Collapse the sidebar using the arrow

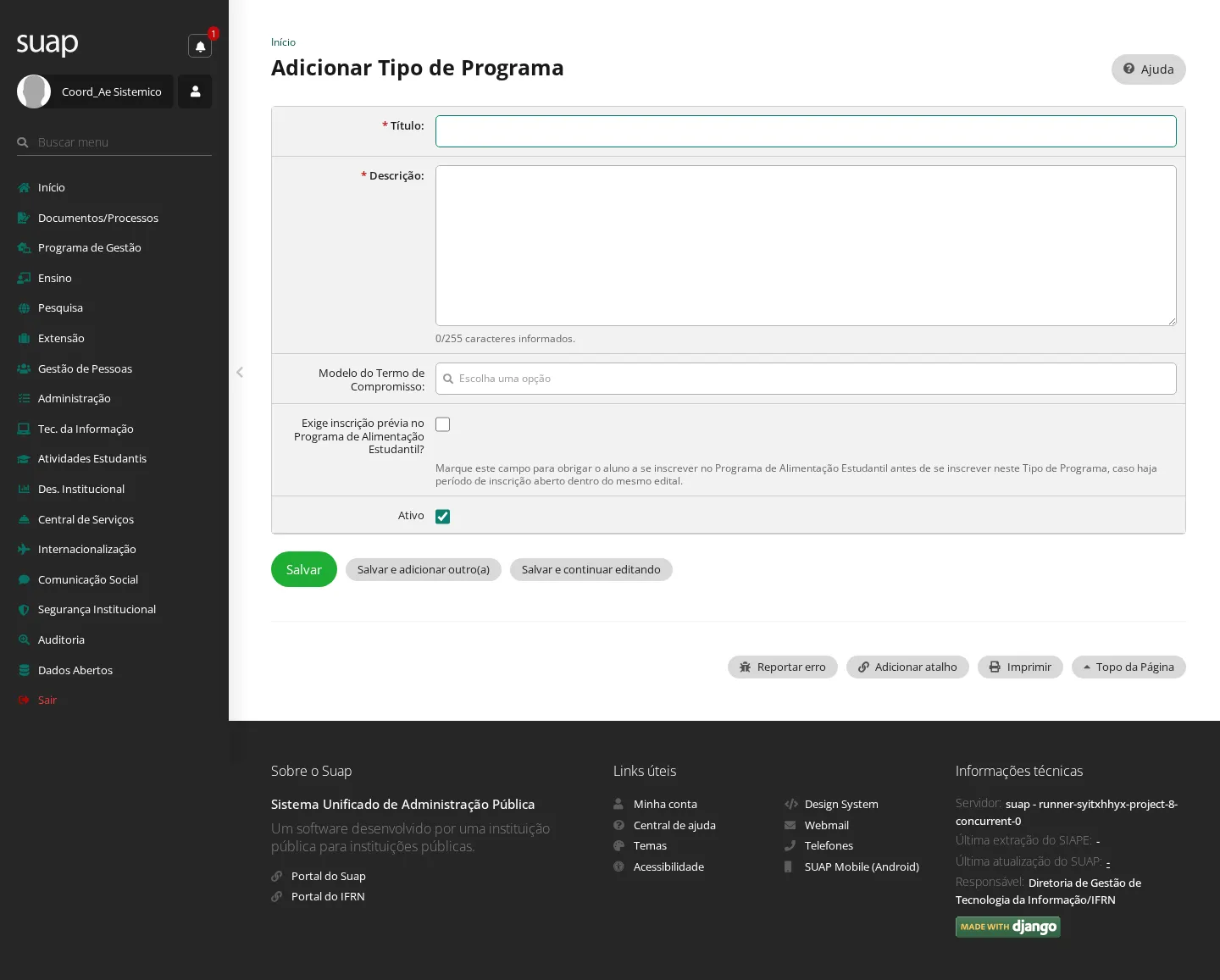click(240, 372)
